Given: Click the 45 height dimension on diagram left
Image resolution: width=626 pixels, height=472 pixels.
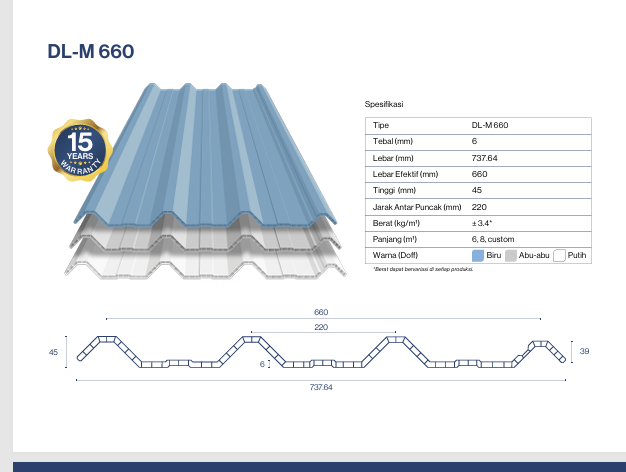Looking at the screenshot, I should [53, 352].
